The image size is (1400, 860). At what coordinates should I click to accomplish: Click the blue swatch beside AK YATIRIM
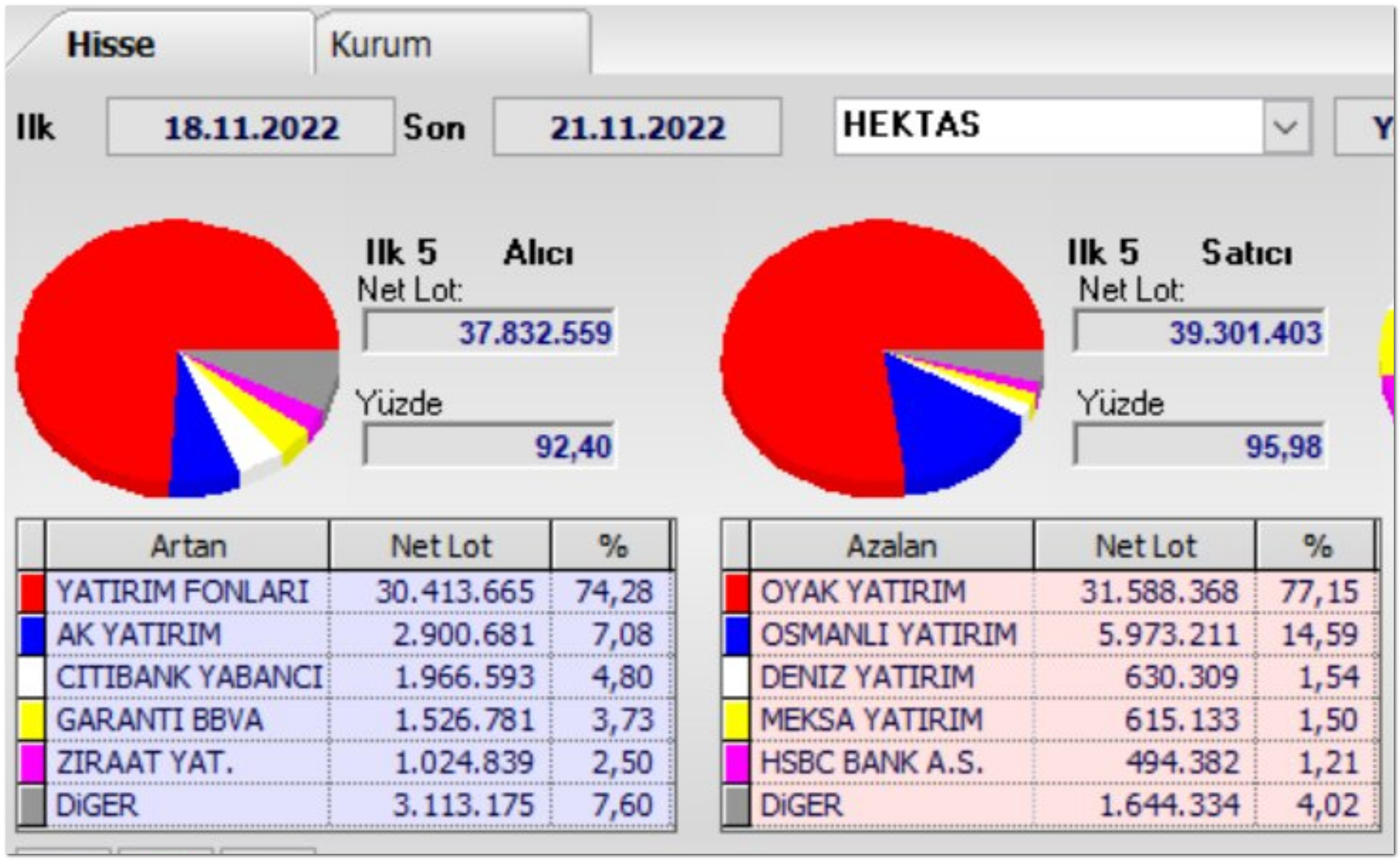(x=32, y=635)
